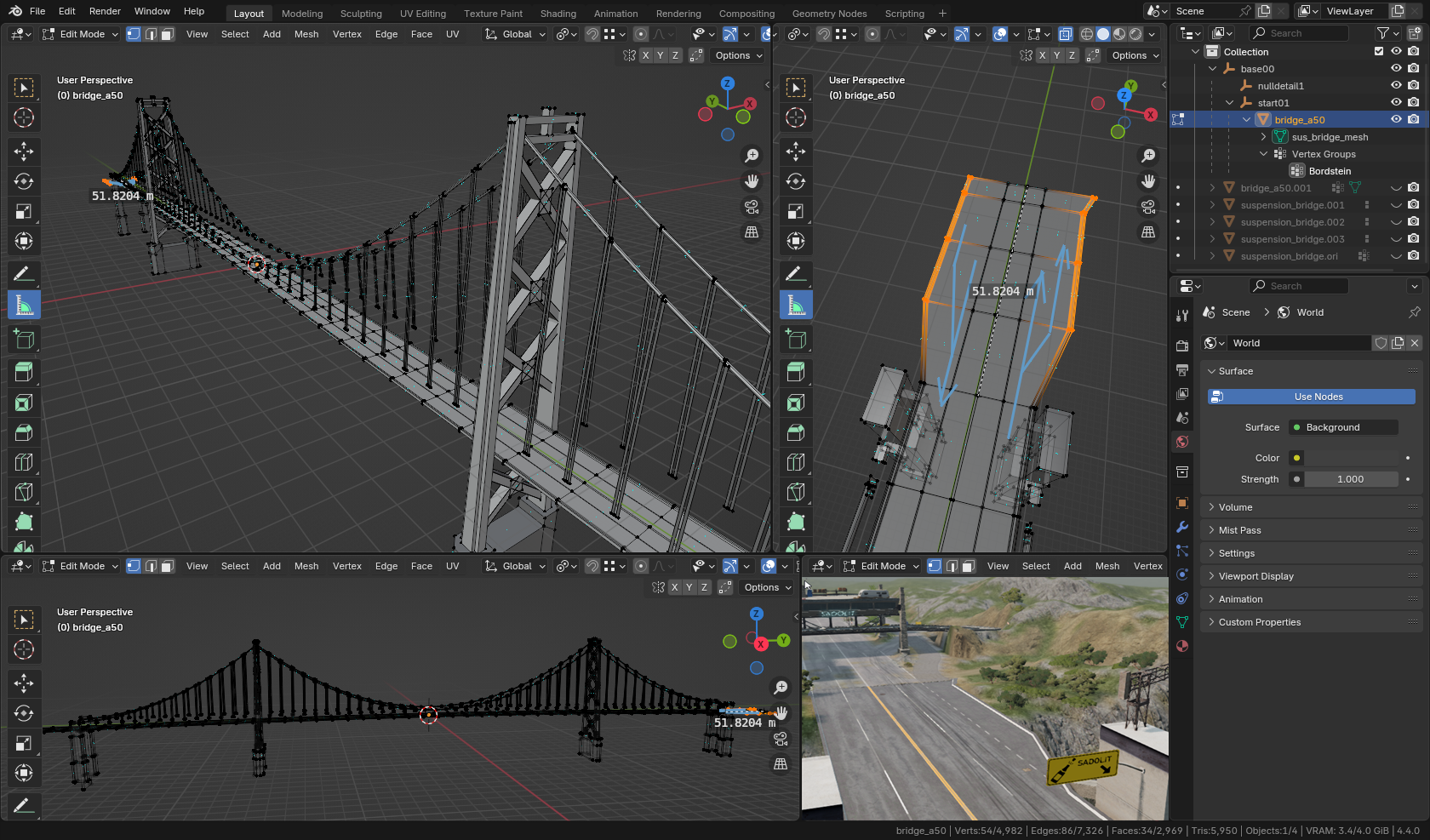
Task: Toggle visibility of nulldetail1 object
Action: click(1396, 86)
